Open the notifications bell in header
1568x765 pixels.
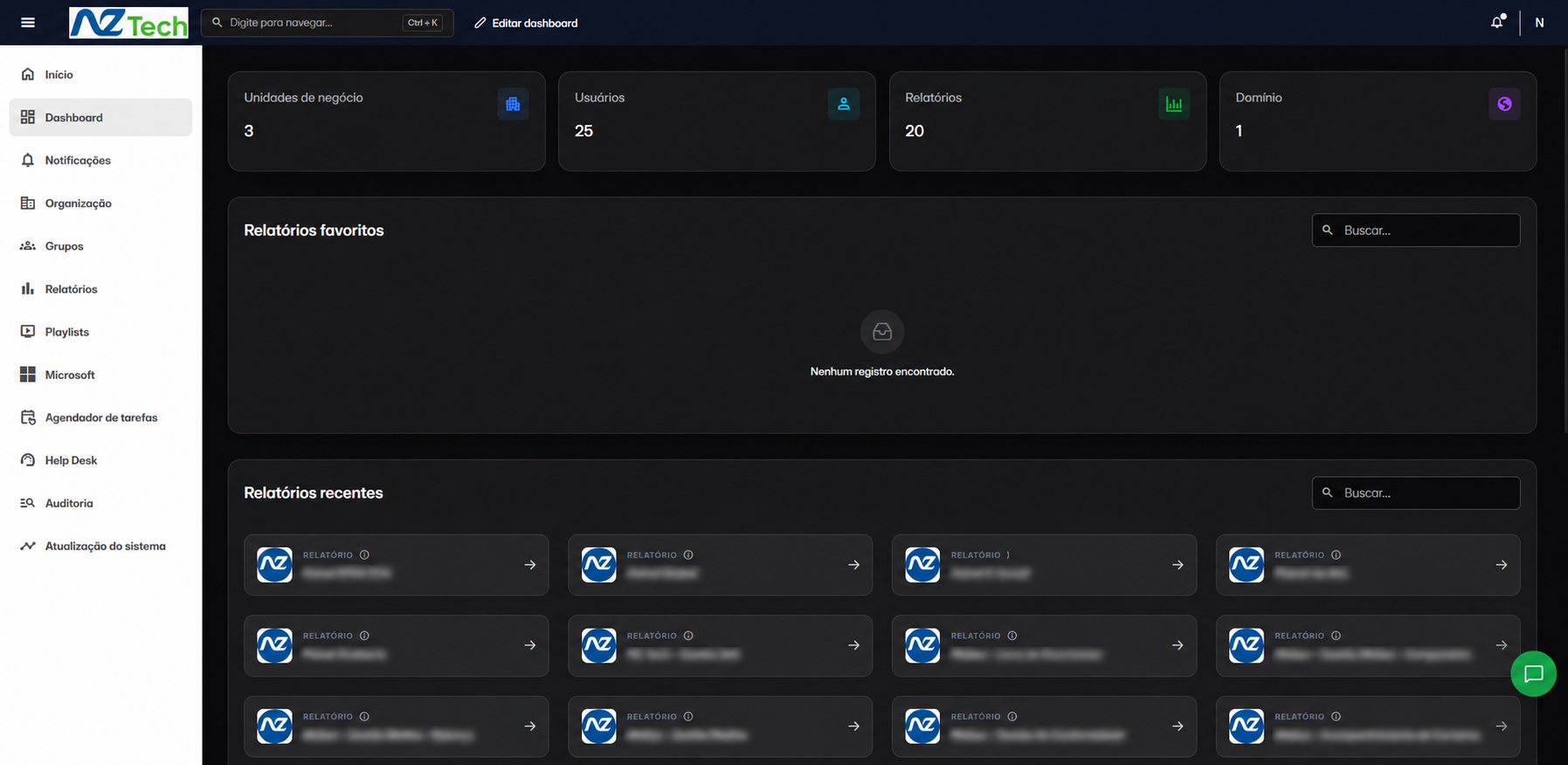click(1497, 23)
